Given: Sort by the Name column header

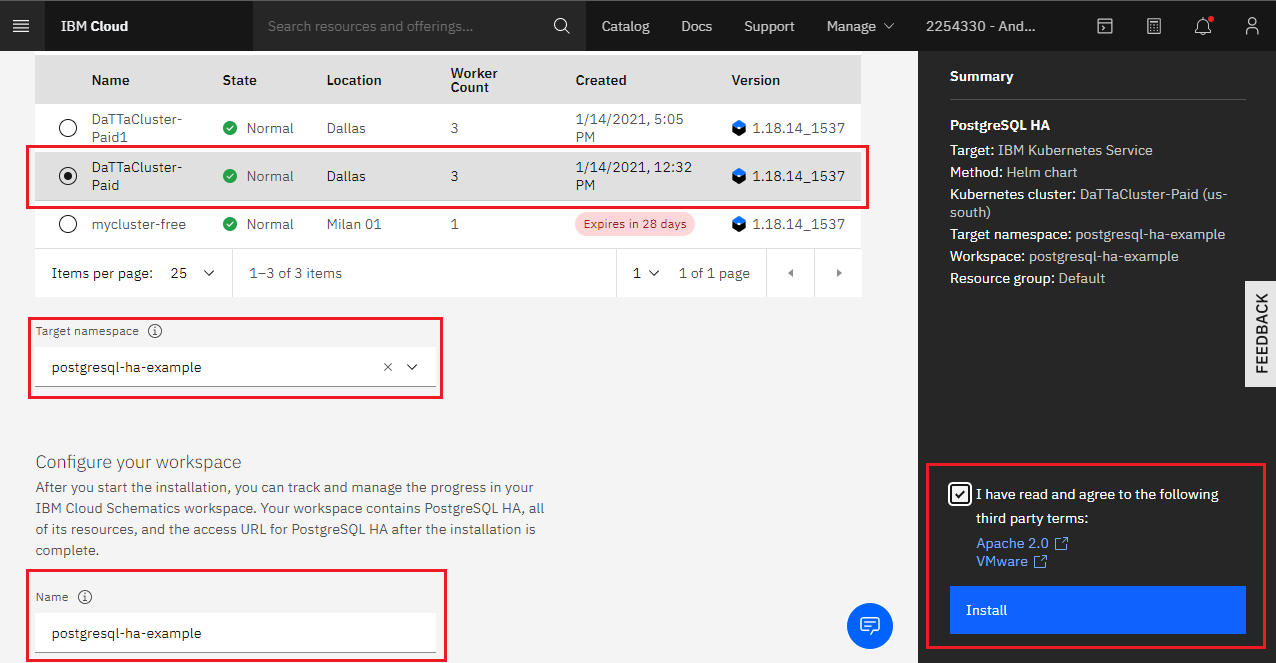Looking at the screenshot, I should [110, 80].
